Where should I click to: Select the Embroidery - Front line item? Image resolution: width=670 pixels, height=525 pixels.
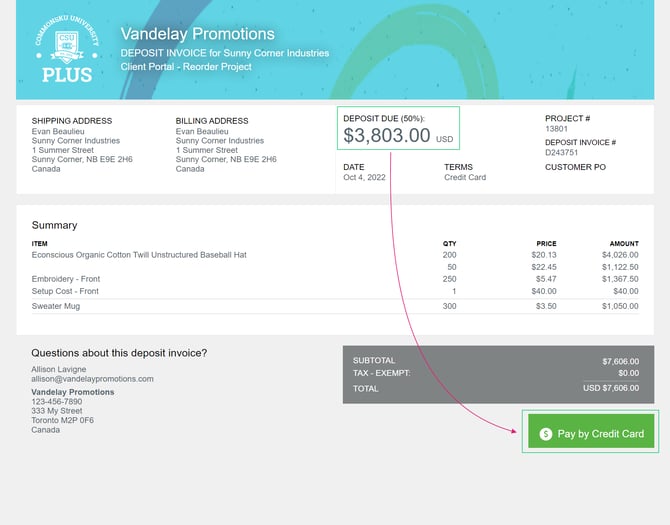tap(64, 279)
